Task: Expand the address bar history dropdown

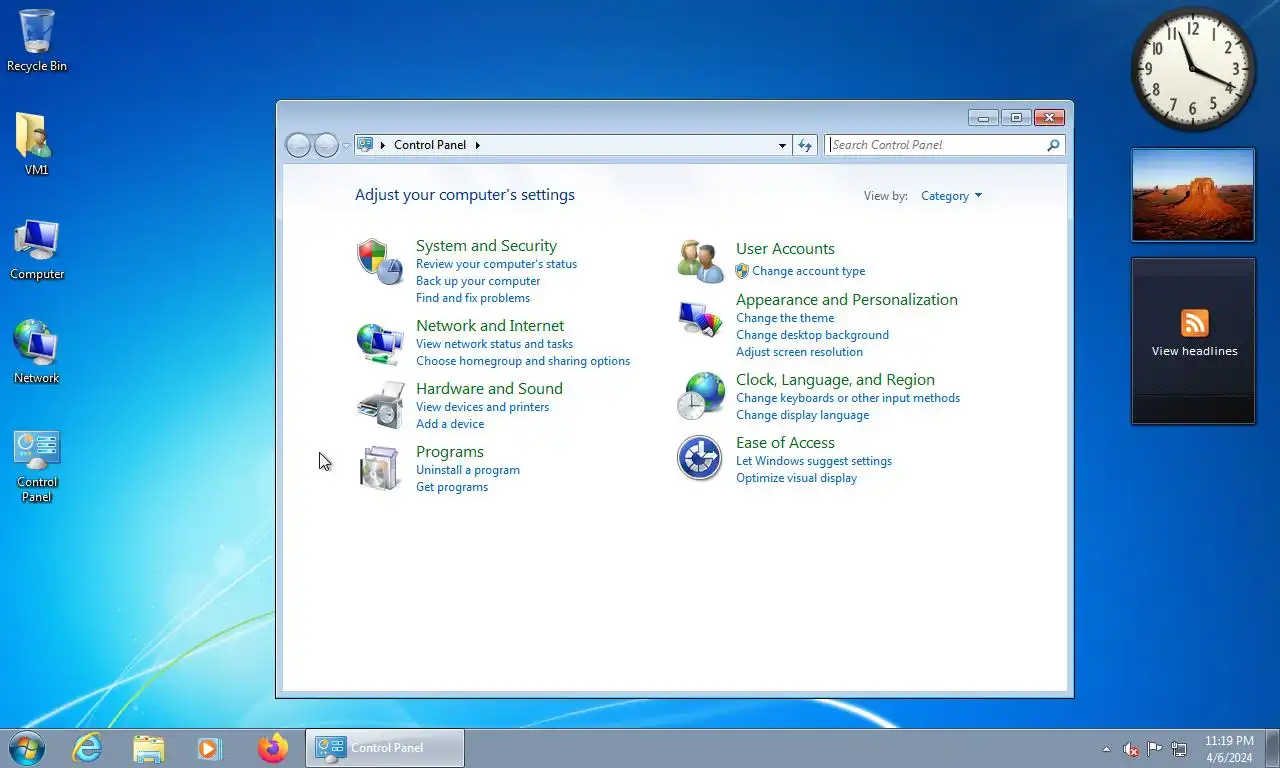Action: coord(782,145)
